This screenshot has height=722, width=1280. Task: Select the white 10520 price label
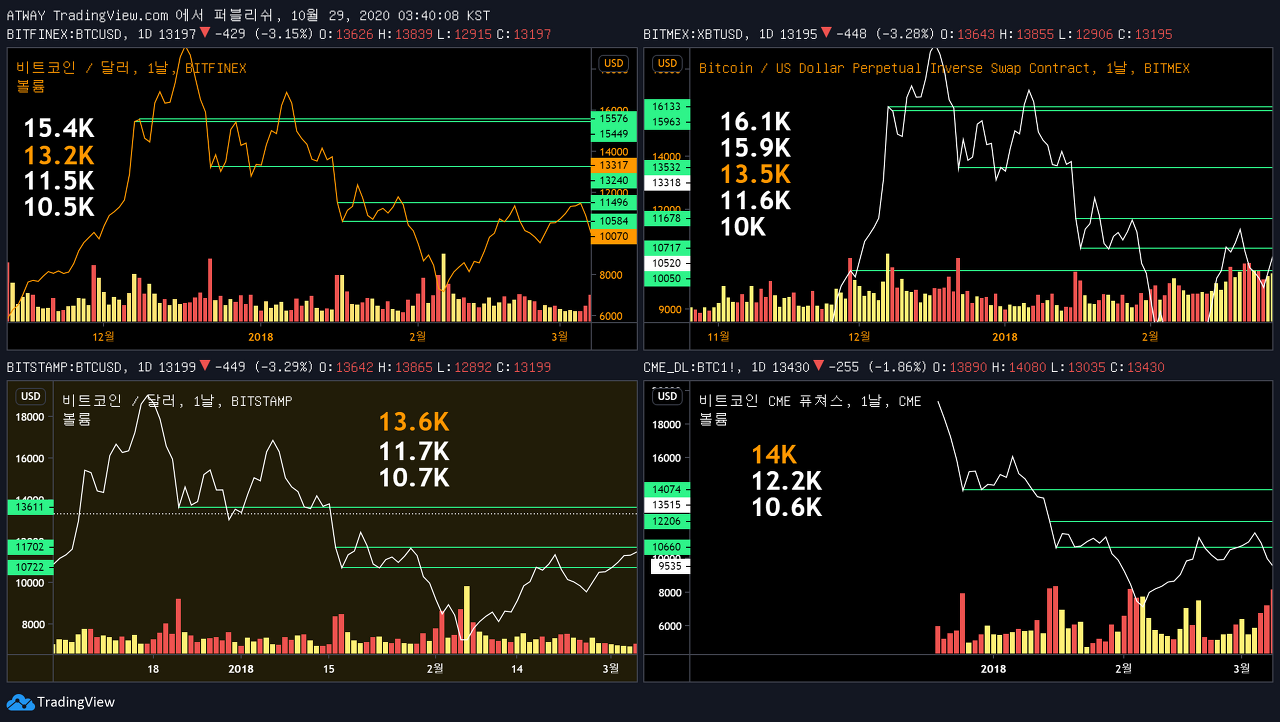coord(667,263)
